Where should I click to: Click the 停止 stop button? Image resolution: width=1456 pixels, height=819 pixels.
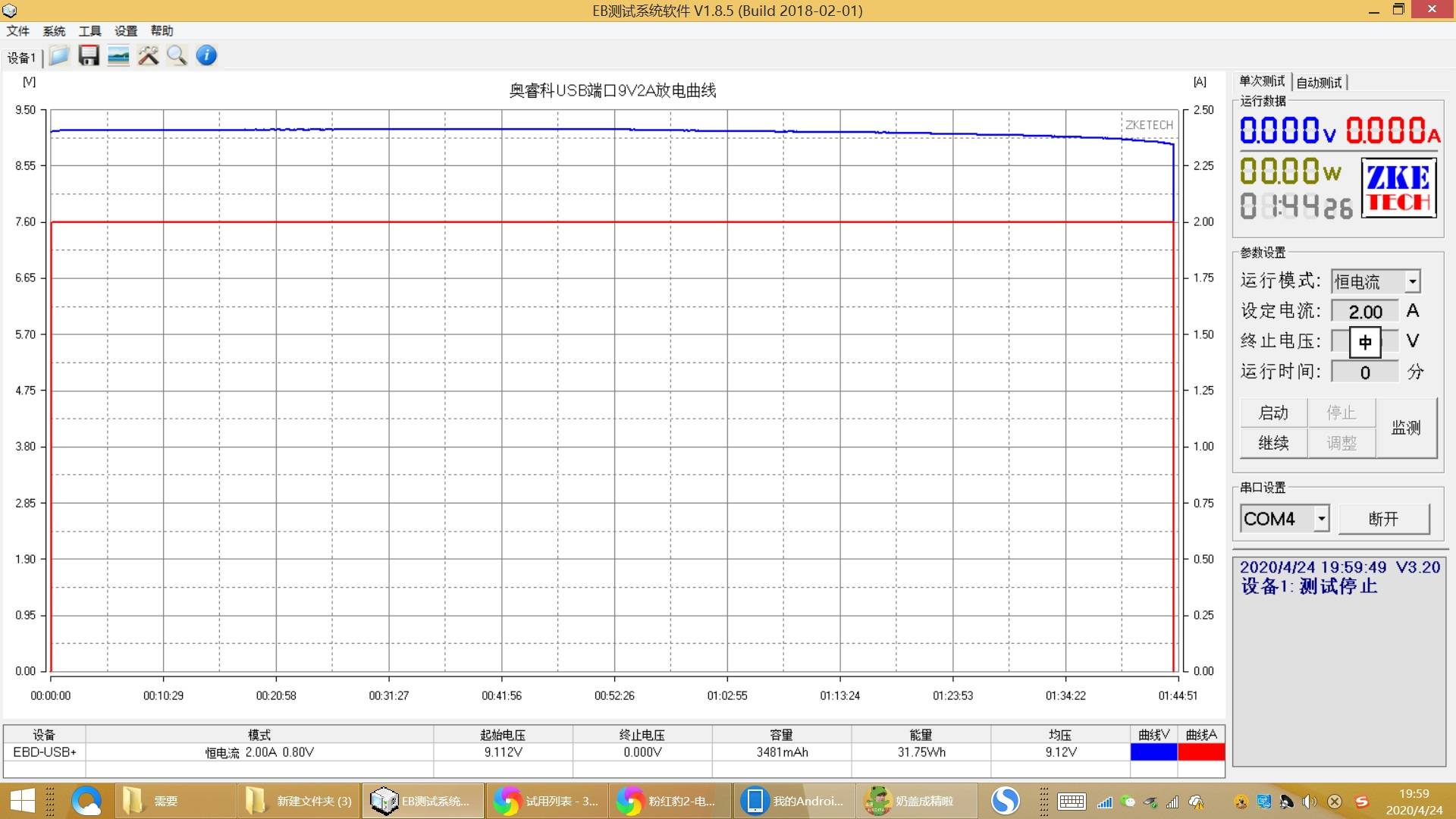(1341, 413)
